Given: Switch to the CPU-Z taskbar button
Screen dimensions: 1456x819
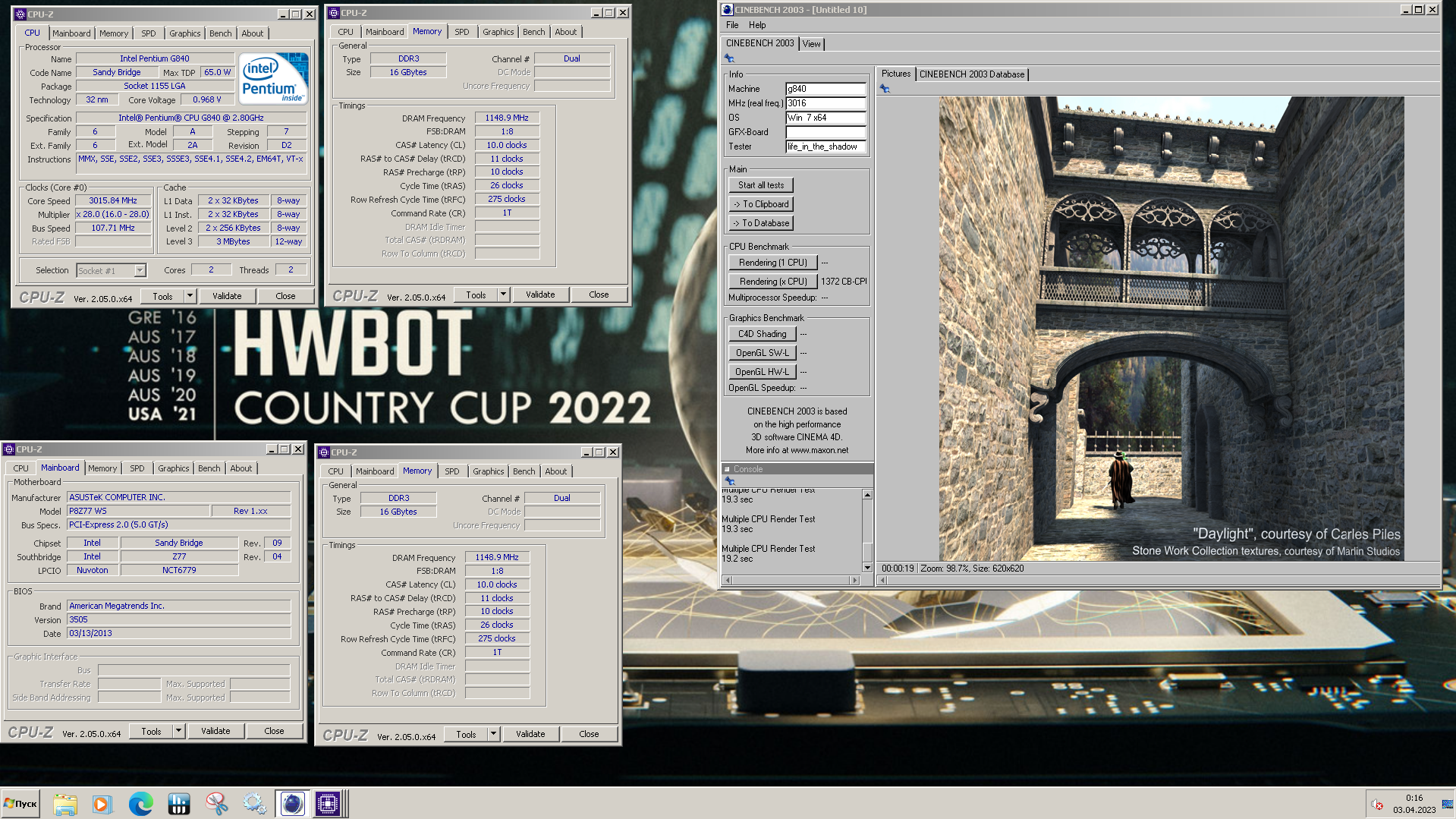Looking at the screenshot, I should tap(329, 804).
